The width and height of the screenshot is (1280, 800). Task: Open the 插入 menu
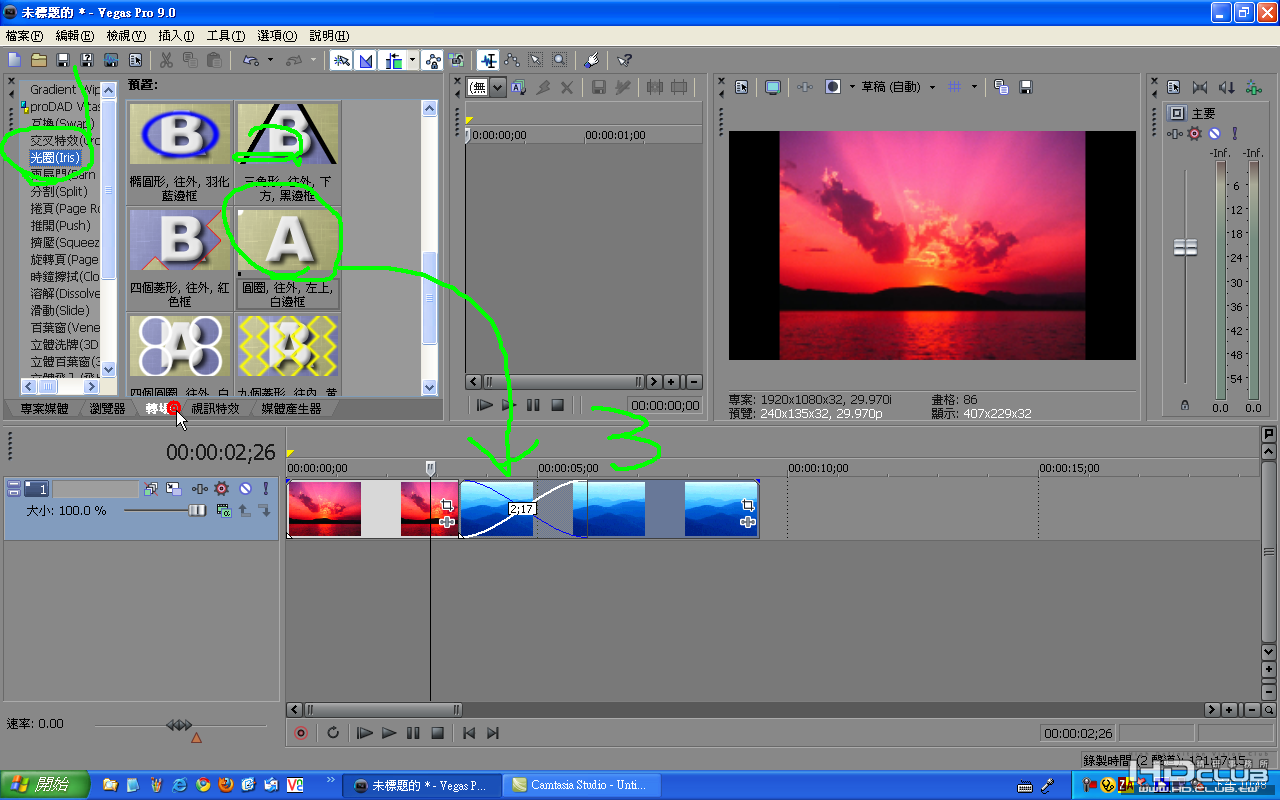[176, 35]
